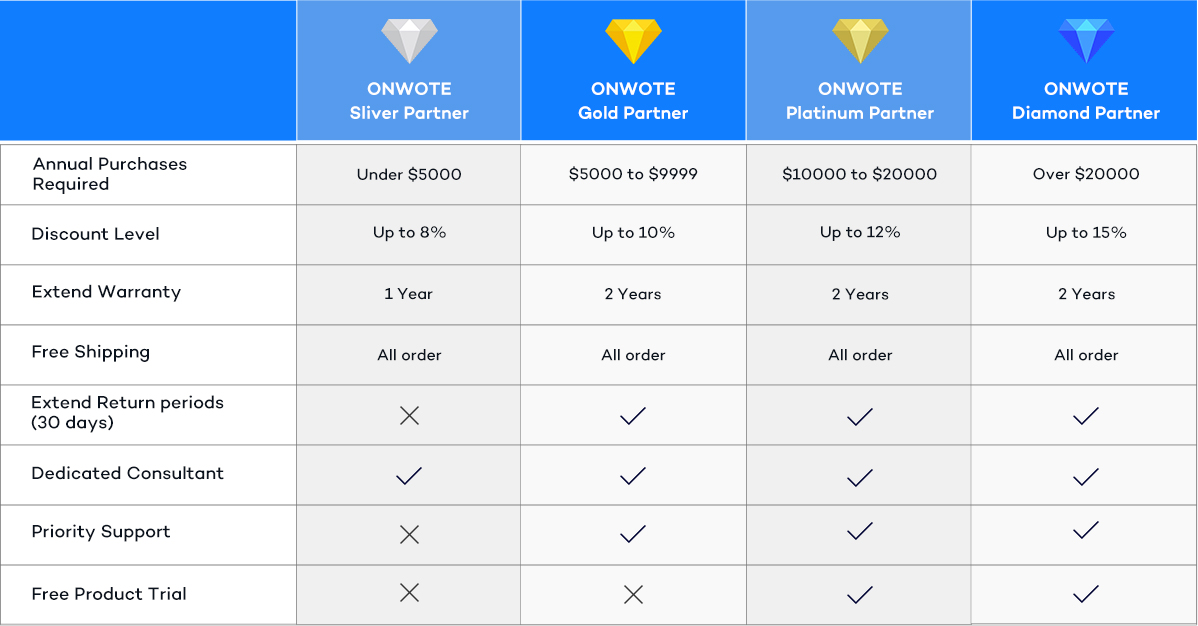Select the ONWOTE Platinum Partner header

[860, 101]
